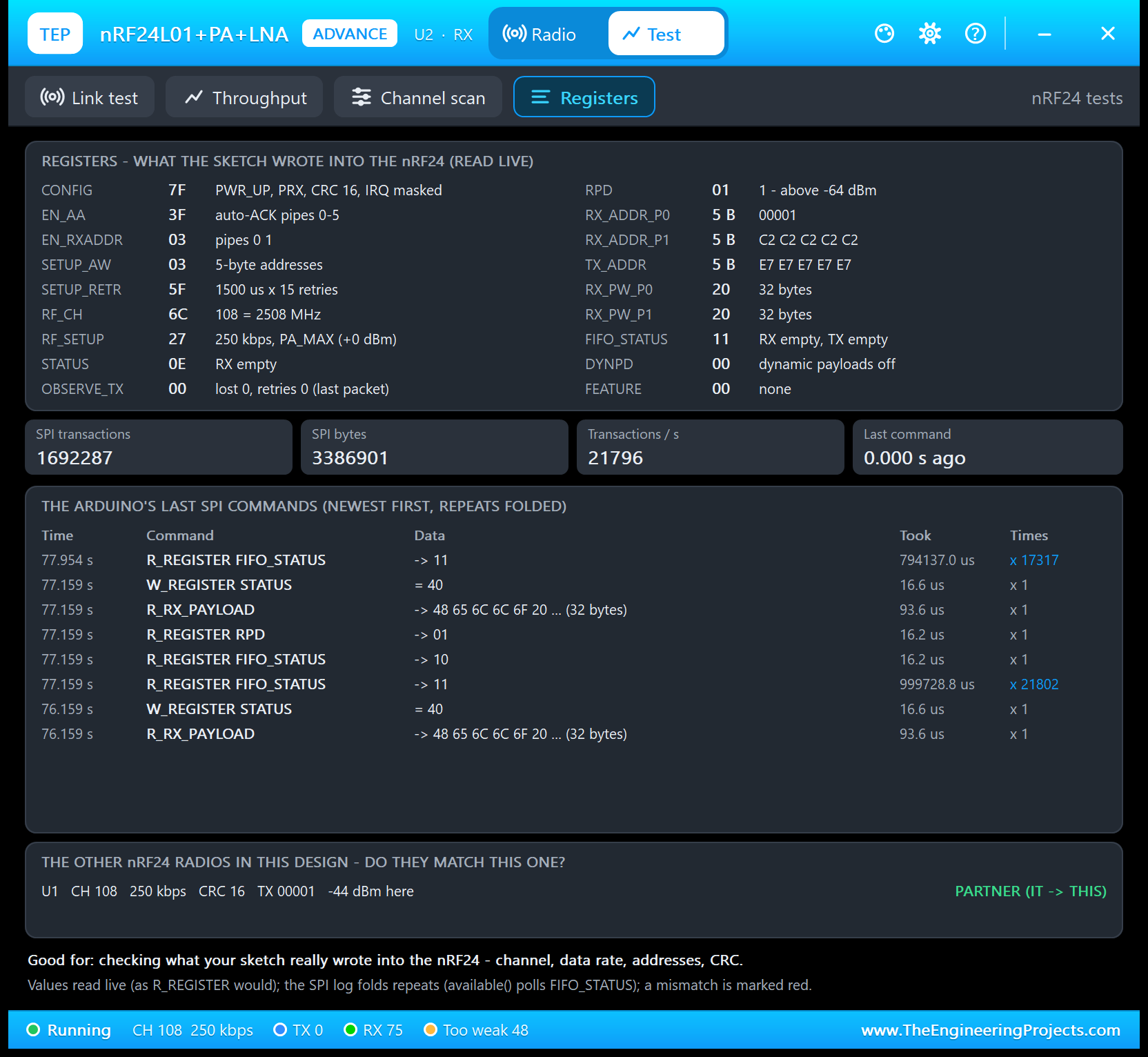The height and width of the screenshot is (1057, 1148).
Task: Open the Channel scan tab
Action: [418, 97]
